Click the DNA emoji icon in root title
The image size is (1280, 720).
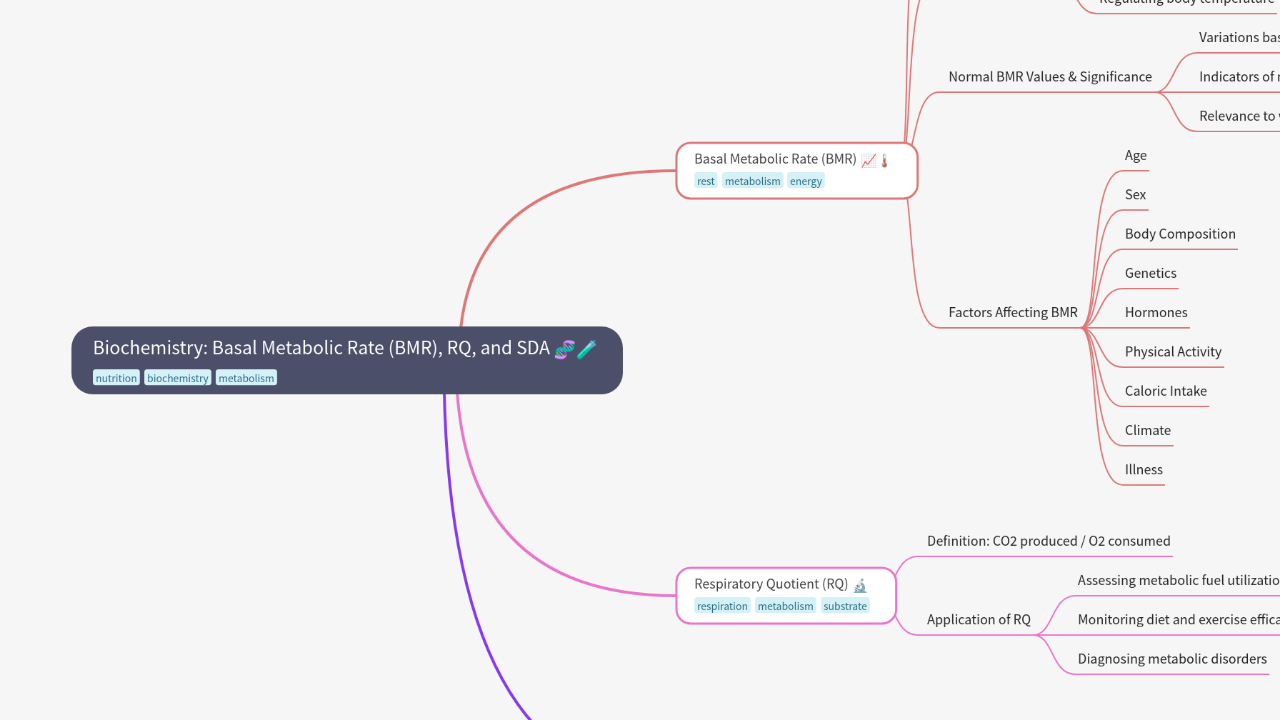[565, 349]
